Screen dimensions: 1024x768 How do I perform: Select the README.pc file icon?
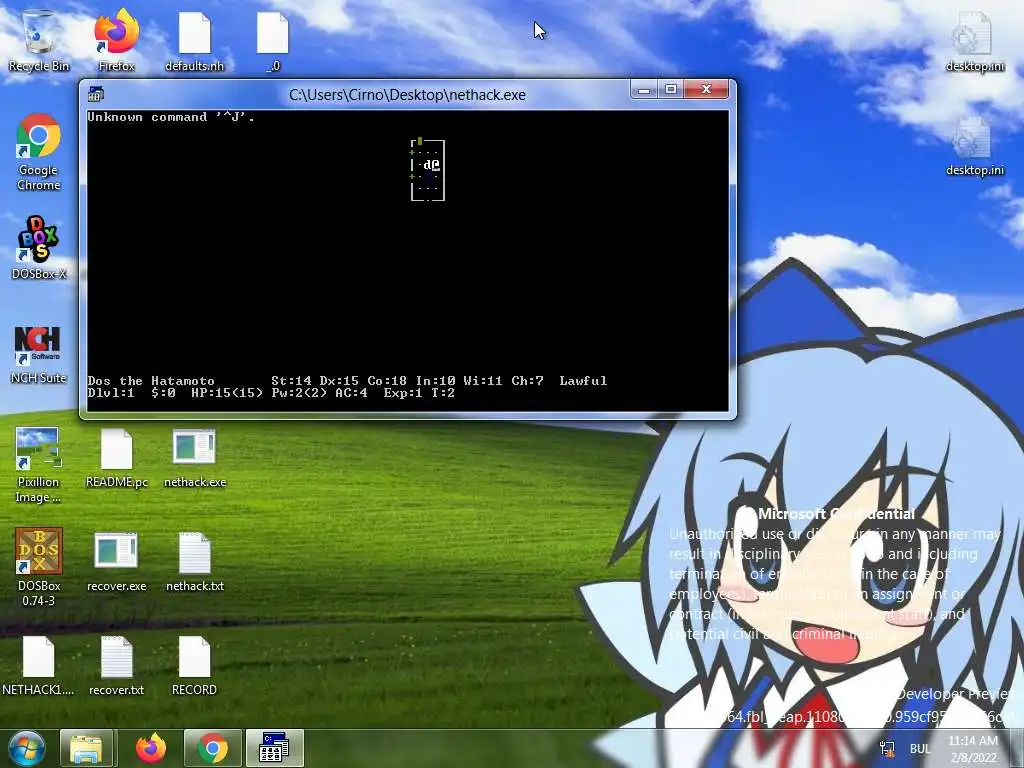pyautogui.click(x=116, y=457)
